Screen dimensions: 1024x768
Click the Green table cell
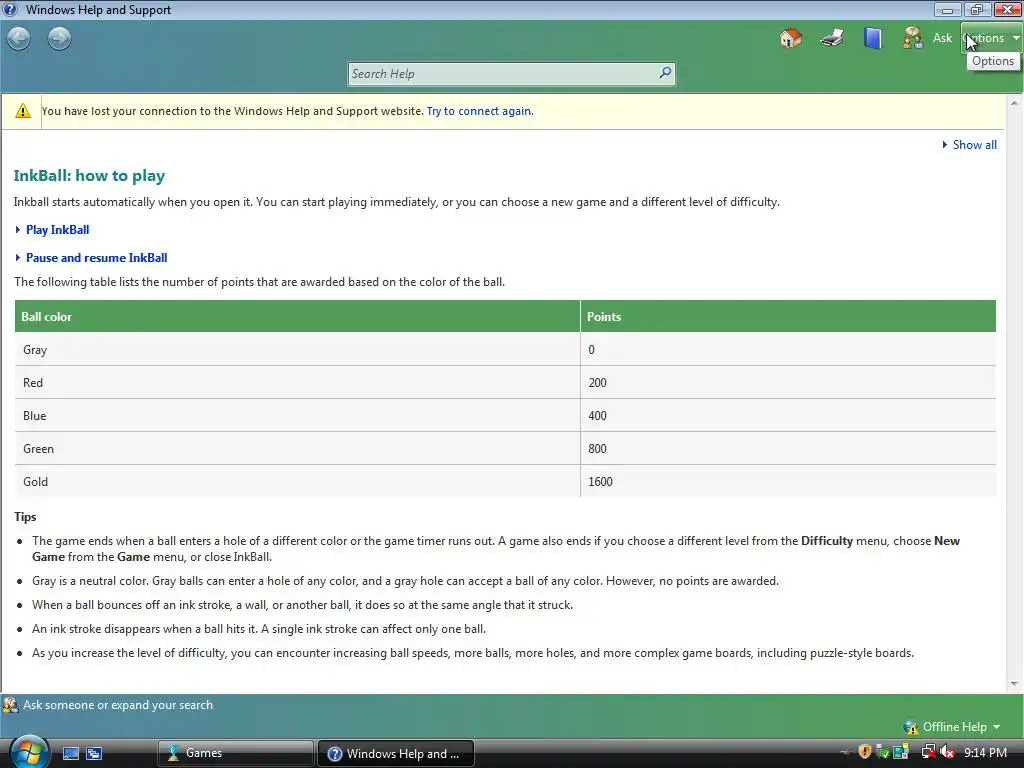pyautogui.click(x=297, y=449)
